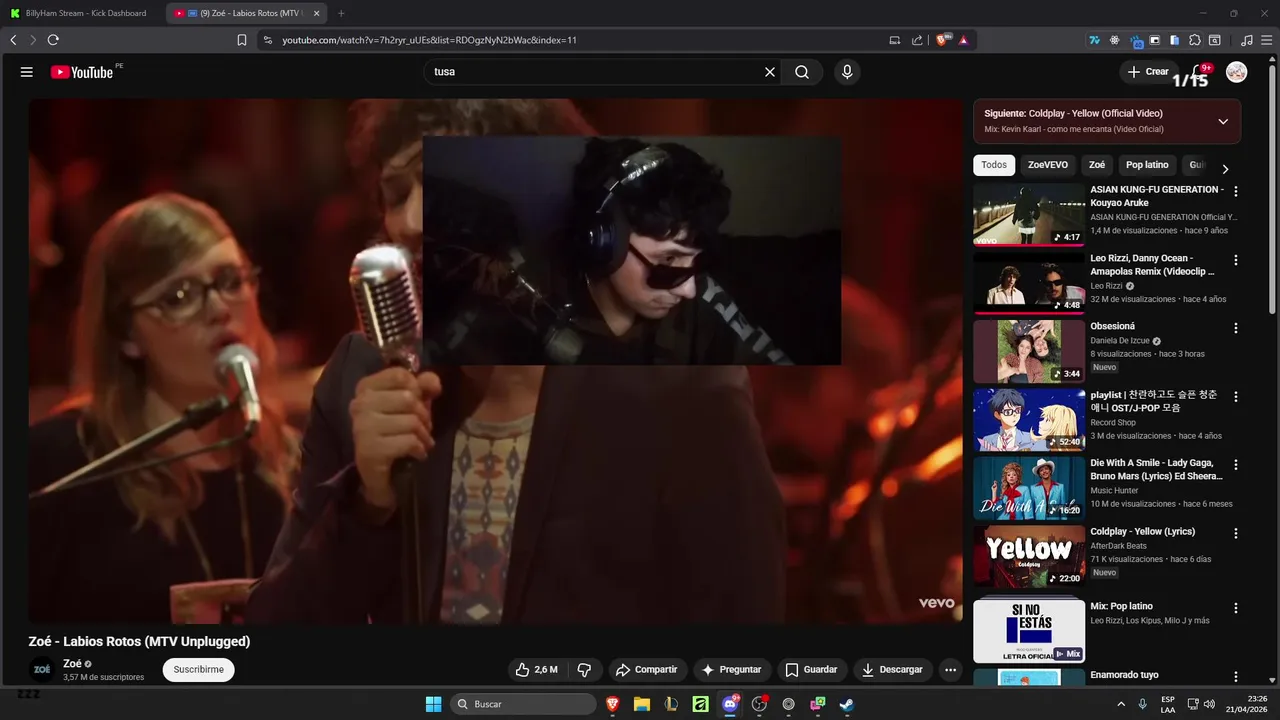The height and width of the screenshot is (720, 1280).
Task: Open browser extensions puzzle icon
Action: [x=1195, y=40]
